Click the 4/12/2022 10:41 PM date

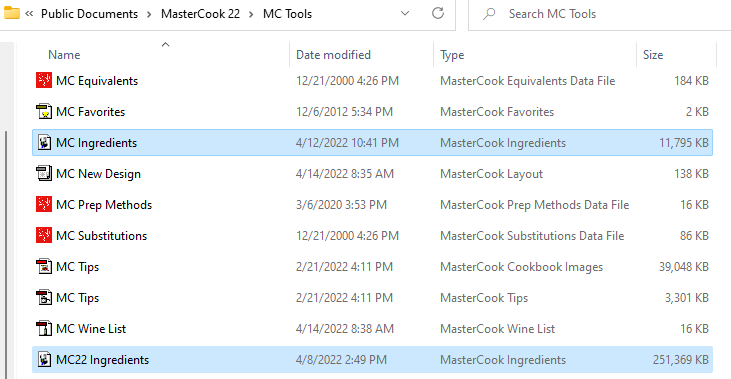click(347, 143)
